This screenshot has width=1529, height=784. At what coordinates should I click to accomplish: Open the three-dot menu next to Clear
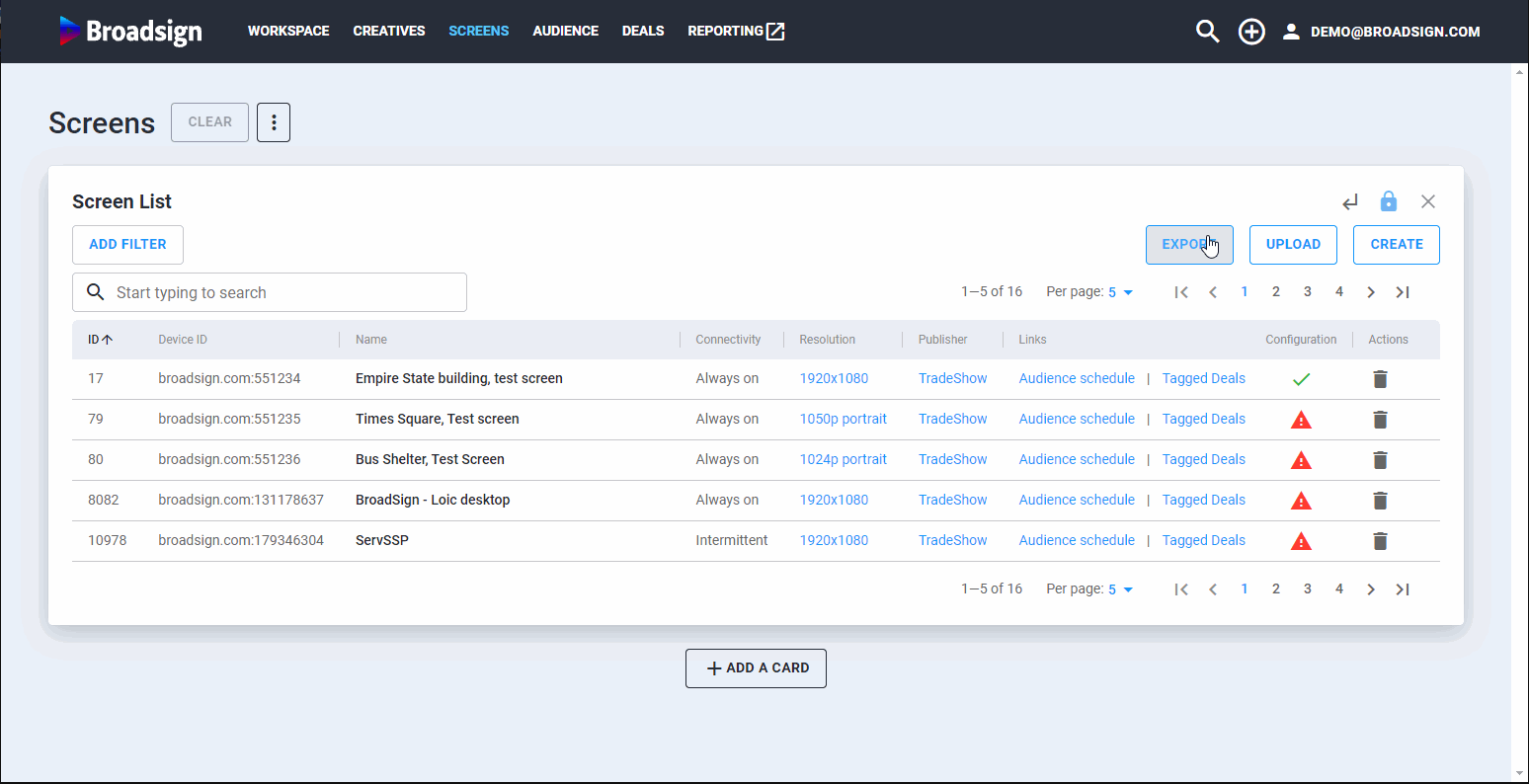(274, 122)
